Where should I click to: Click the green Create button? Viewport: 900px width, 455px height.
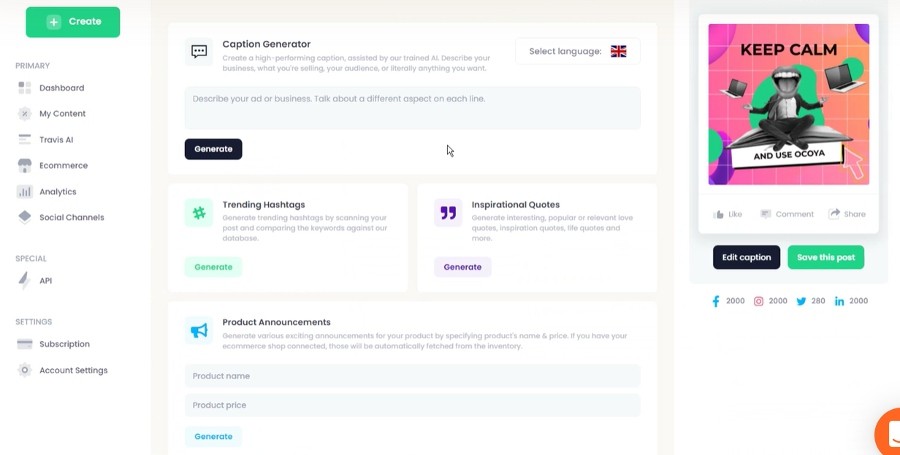pos(73,22)
